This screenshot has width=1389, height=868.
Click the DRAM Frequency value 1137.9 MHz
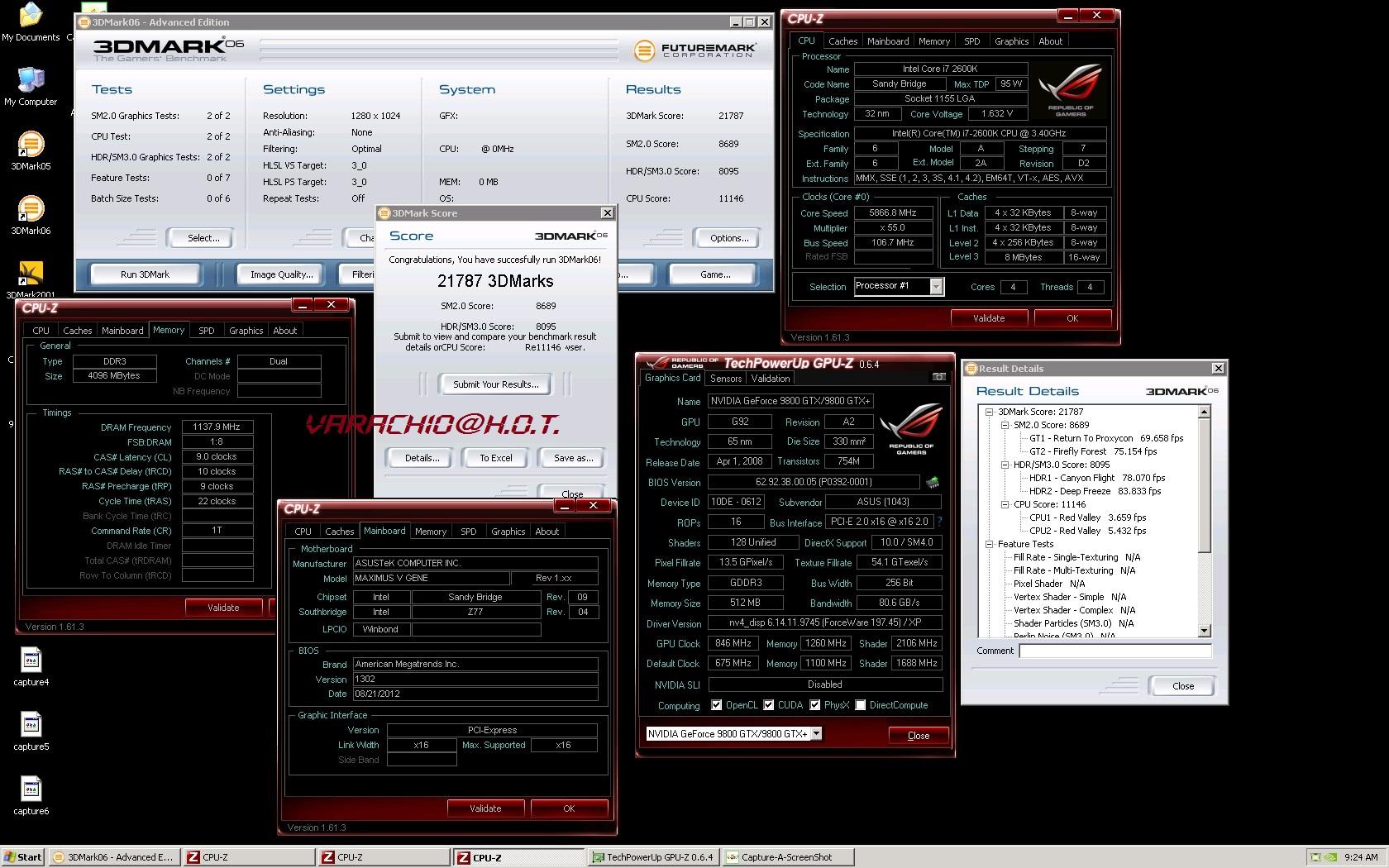pyautogui.click(x=217, y=427)
